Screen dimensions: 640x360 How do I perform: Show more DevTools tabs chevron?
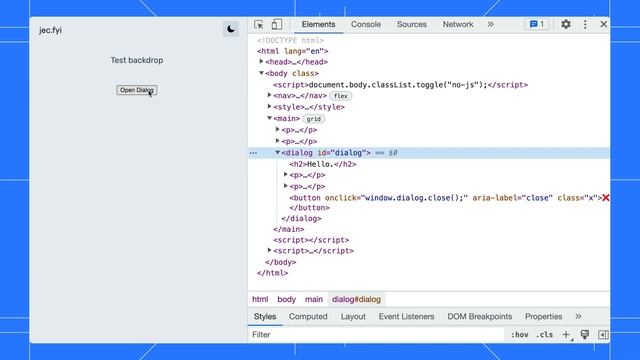pos(491,24)
